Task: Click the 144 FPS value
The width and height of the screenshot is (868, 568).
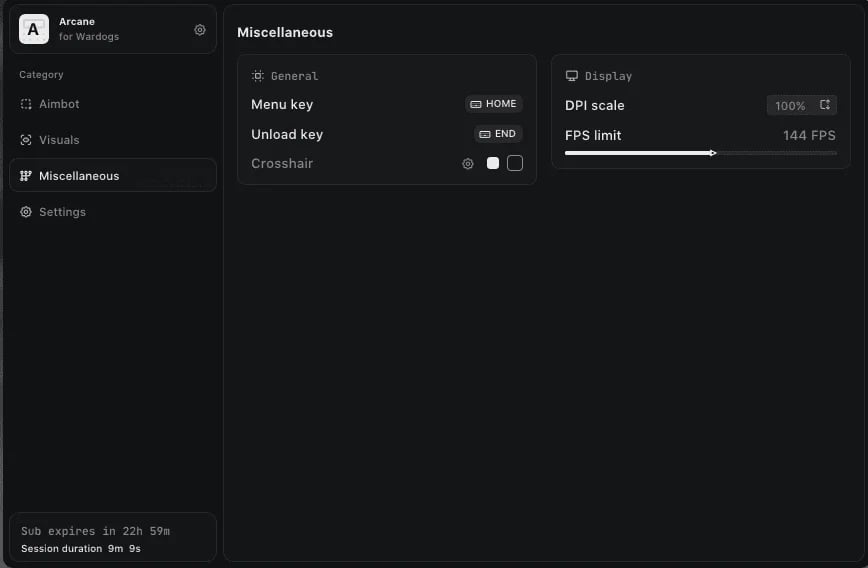Action: pyautogui.click(x=809, y=136)
